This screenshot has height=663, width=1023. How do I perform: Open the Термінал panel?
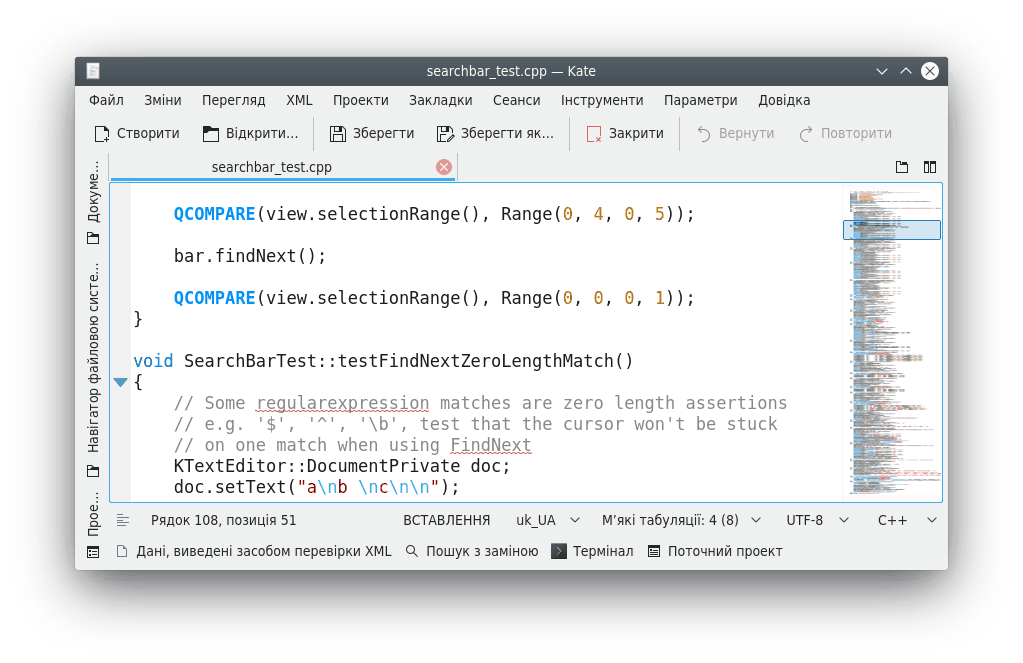click(592, 551)
